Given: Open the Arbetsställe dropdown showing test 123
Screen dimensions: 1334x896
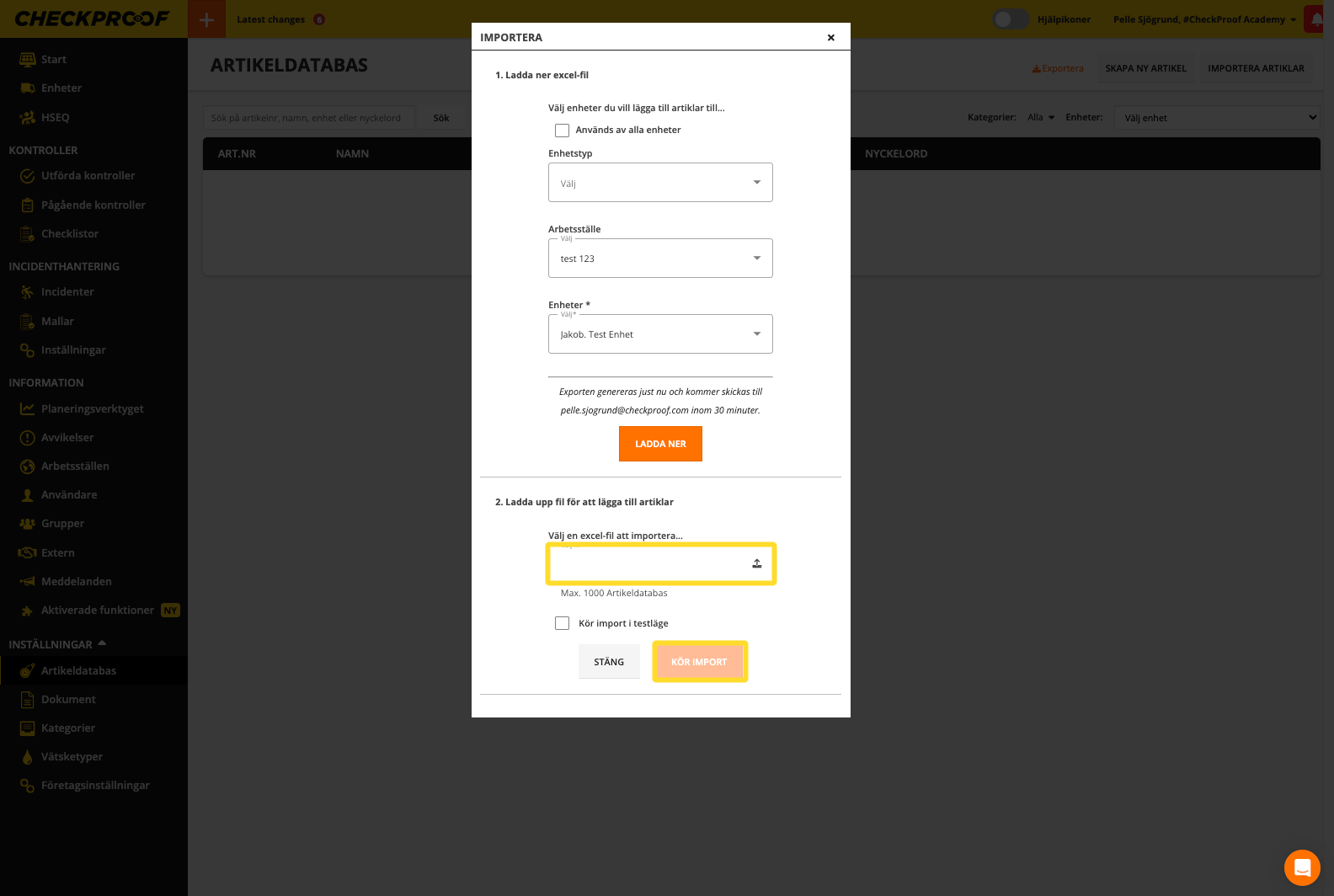Looking at the screenshot, I should click(660, 259).
